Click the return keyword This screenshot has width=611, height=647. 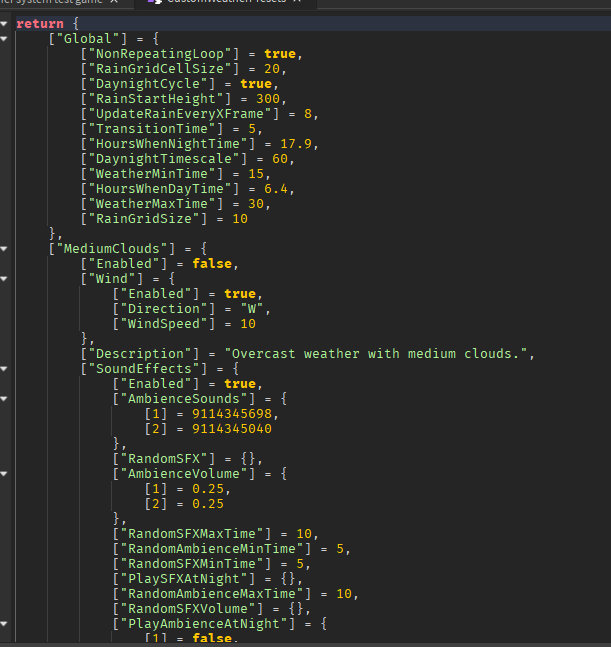40,24
